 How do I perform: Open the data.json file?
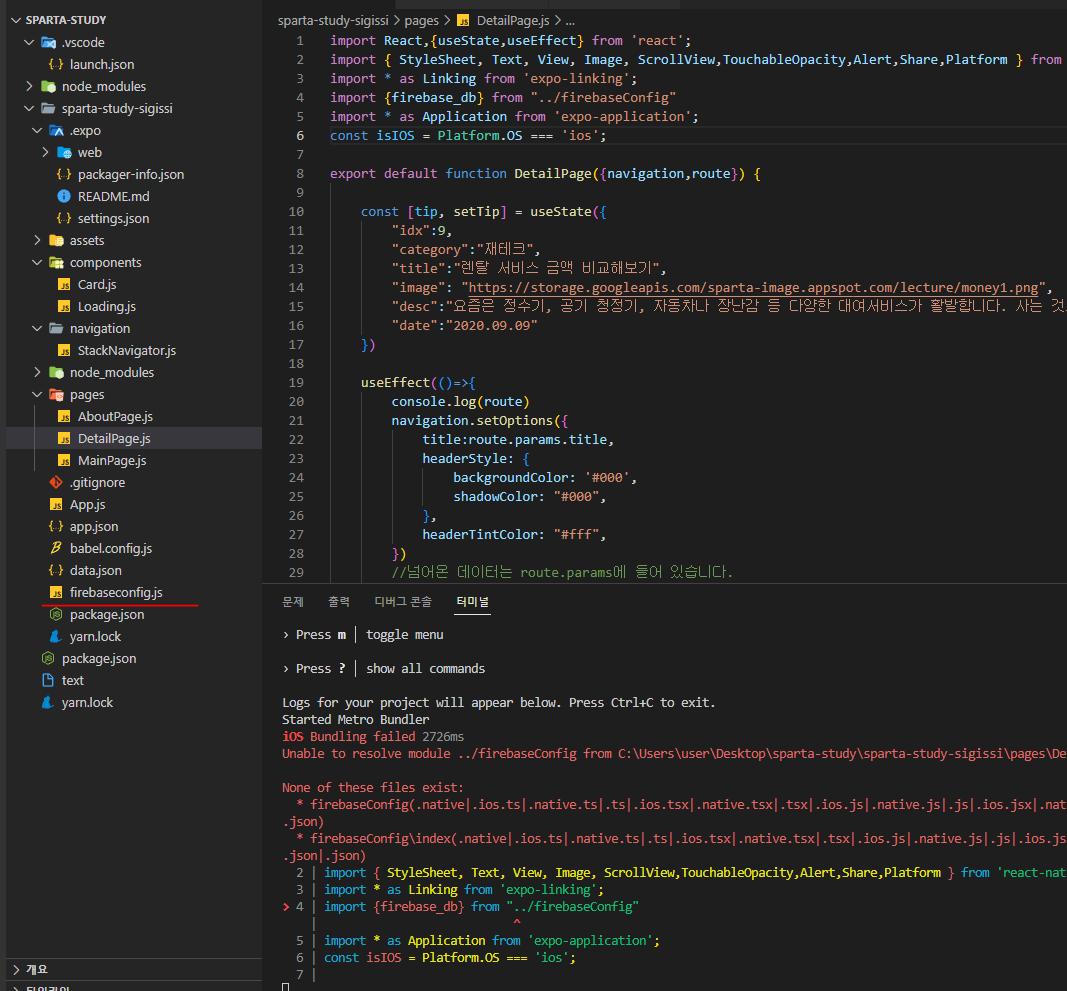(x=95, y=570)
